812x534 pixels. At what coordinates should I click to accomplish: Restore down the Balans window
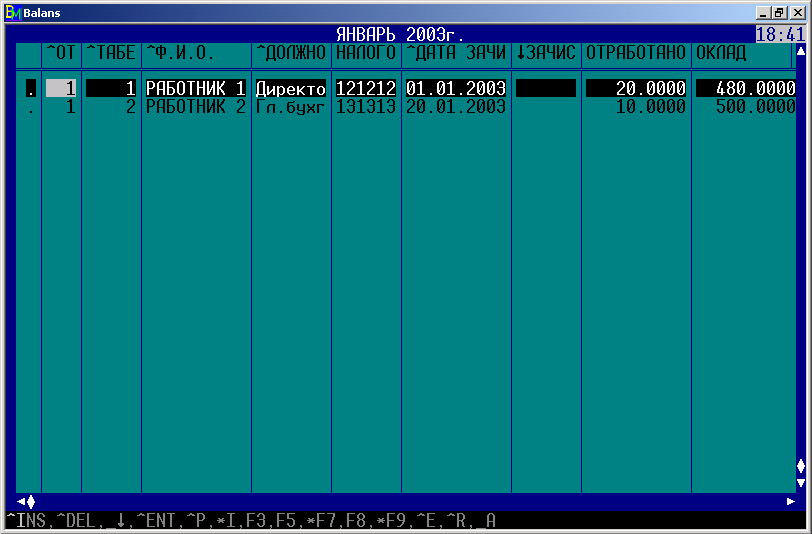tap(779, 13)
